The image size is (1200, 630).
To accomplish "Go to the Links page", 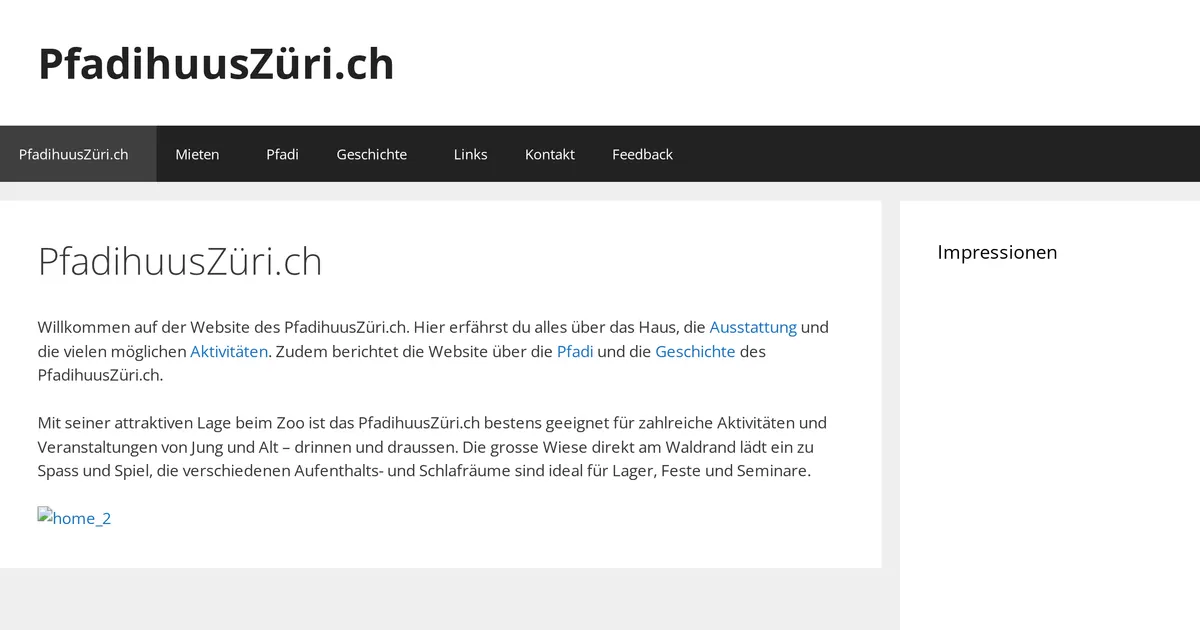I will (470, 154).
